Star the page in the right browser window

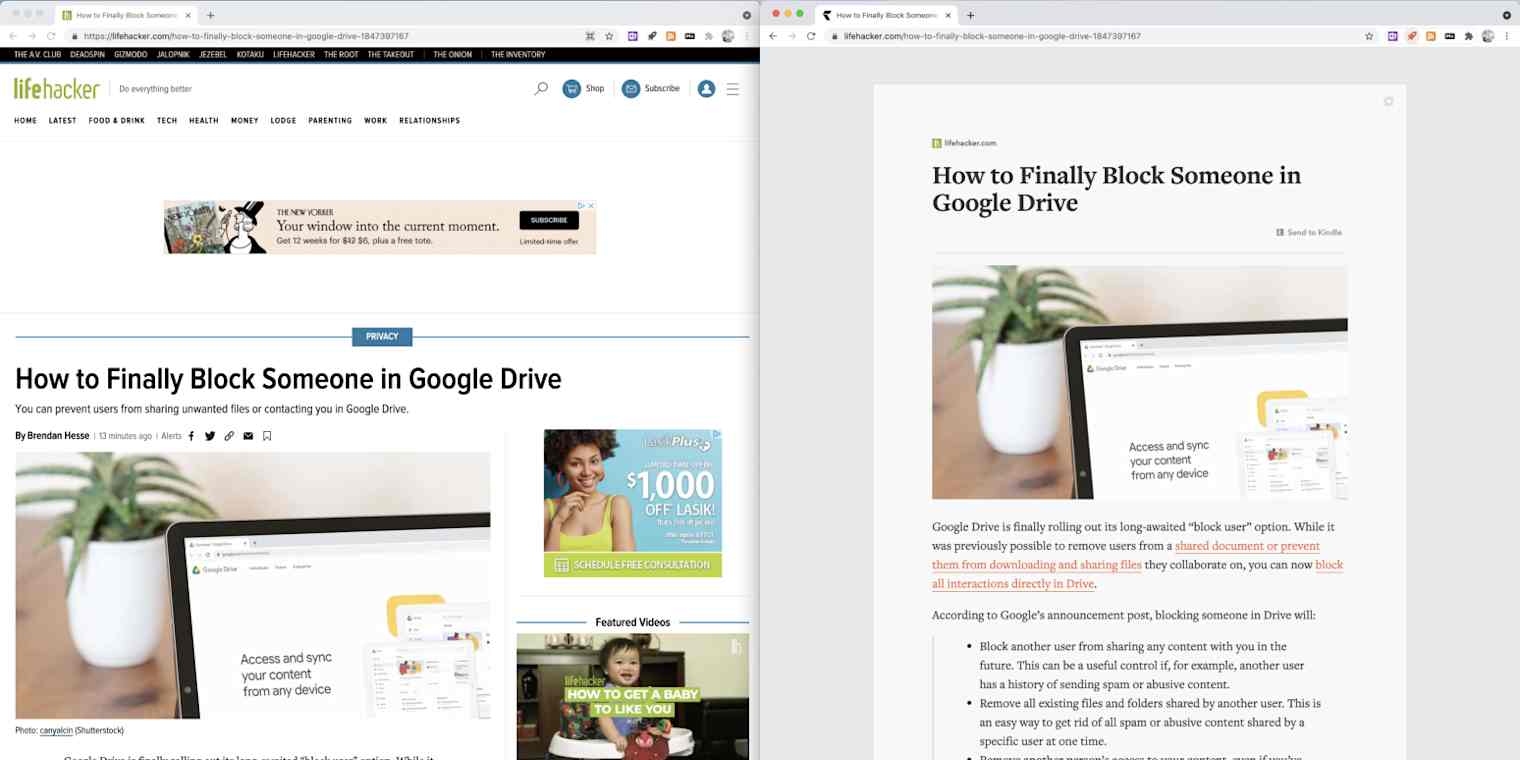coord(1369,35)
